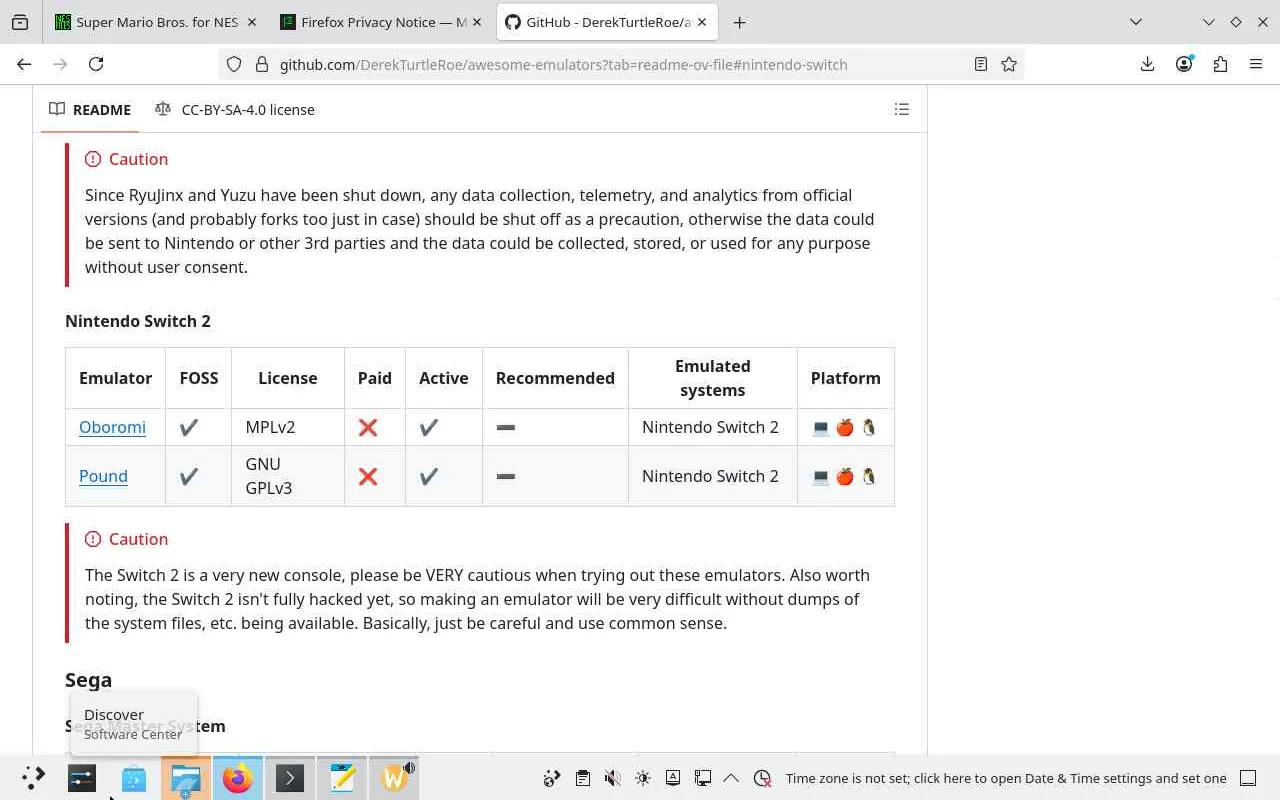The image size is (1280, 800).
Task: Close the GitHub tab
Action: [x=702, y=22]
